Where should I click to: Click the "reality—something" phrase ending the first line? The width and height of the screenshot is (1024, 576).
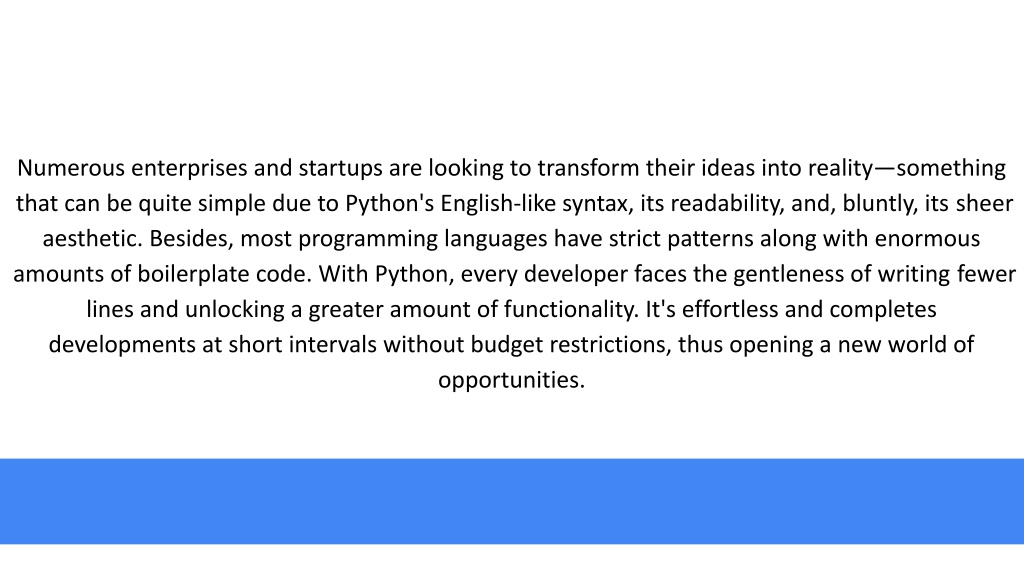tap(906, 168)
